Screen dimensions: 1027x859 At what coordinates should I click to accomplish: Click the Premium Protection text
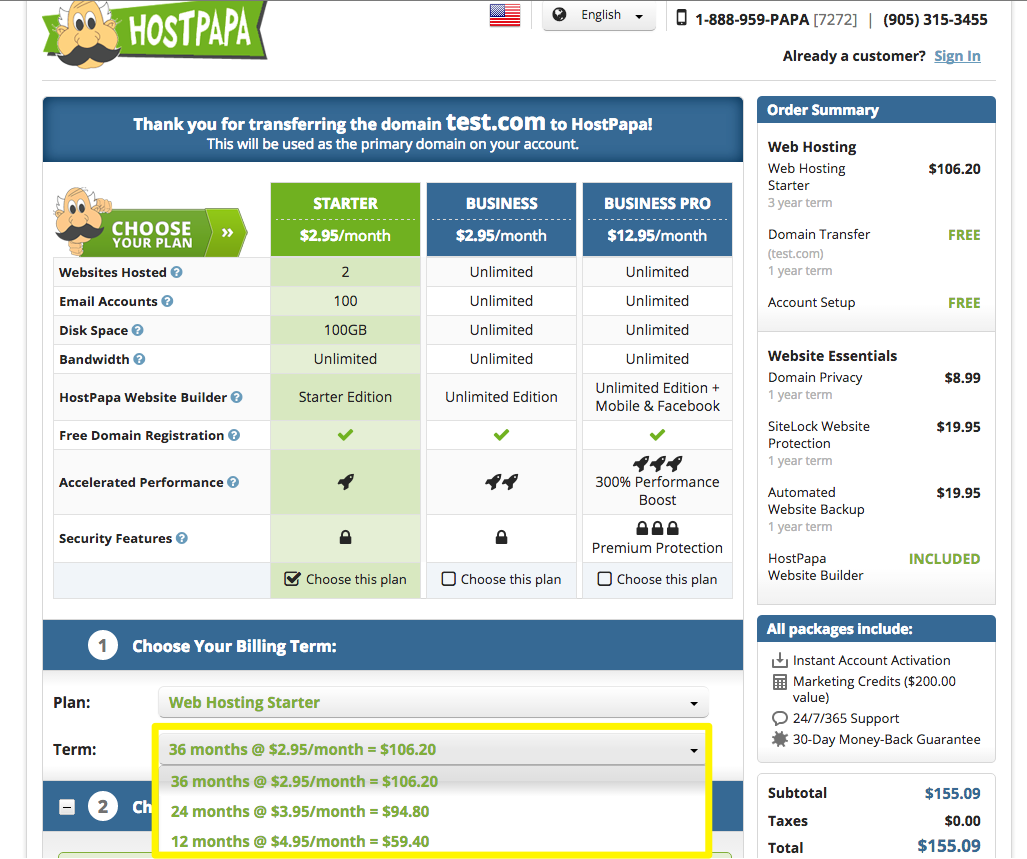pos(657,548)
